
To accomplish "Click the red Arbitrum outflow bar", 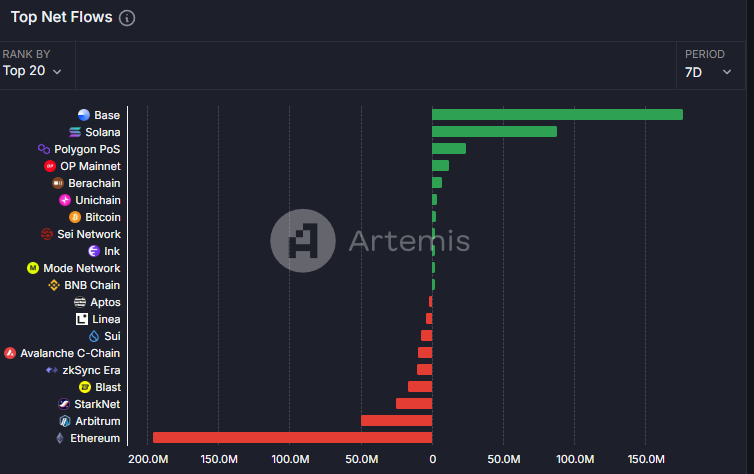I will point(396,421).
